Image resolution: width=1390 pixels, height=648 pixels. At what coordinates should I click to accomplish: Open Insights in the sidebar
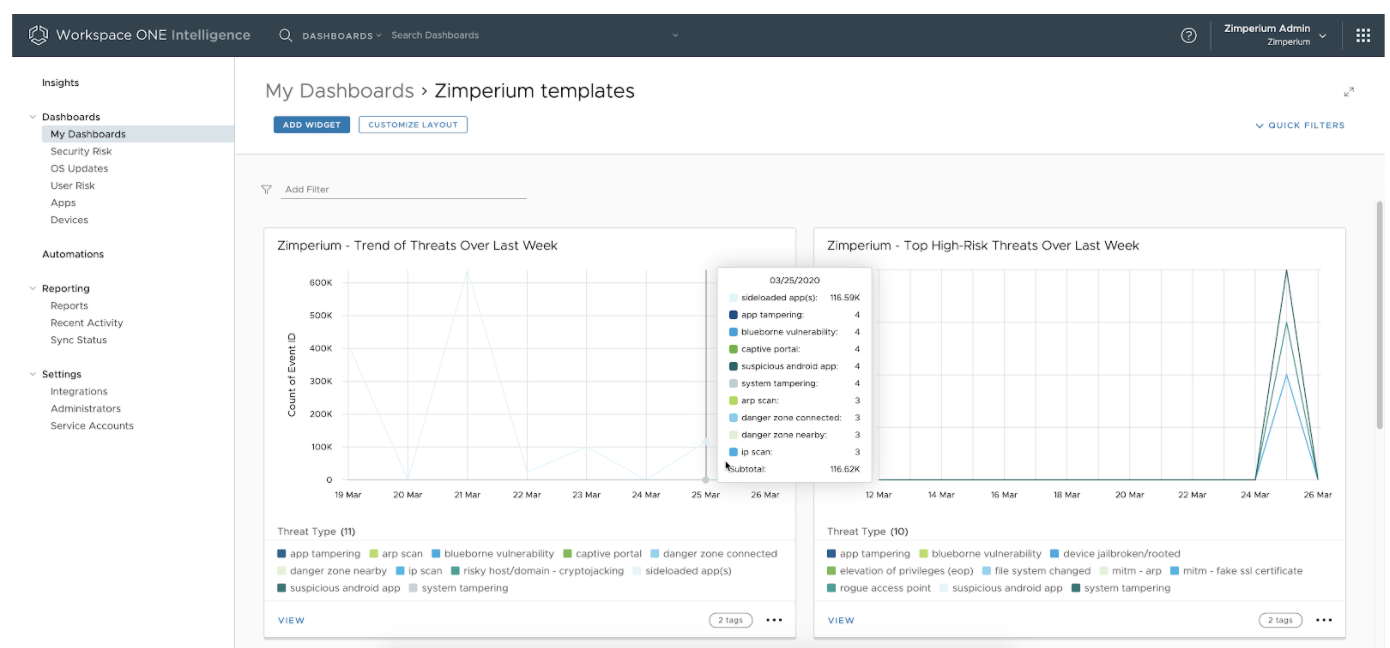[x=60, y=83]
